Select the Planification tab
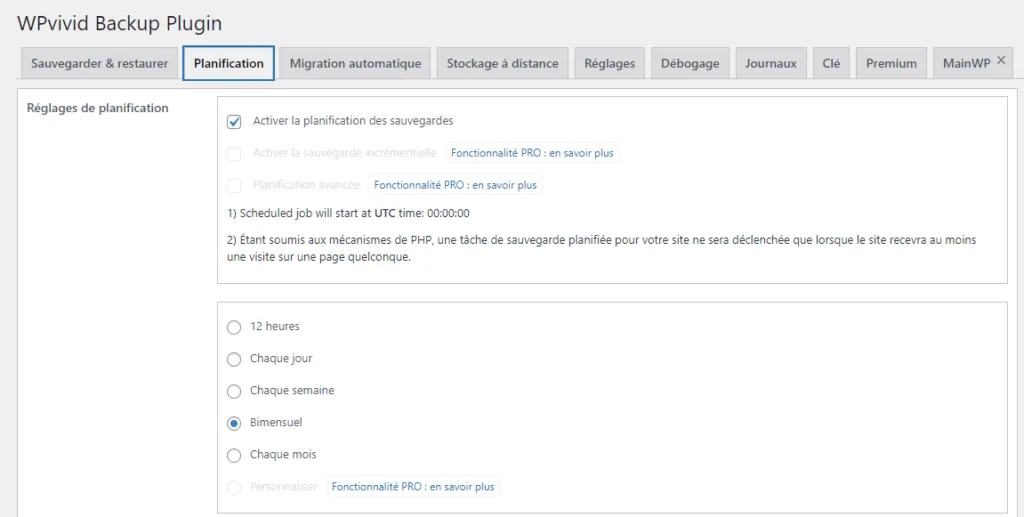 coord(229,63)
